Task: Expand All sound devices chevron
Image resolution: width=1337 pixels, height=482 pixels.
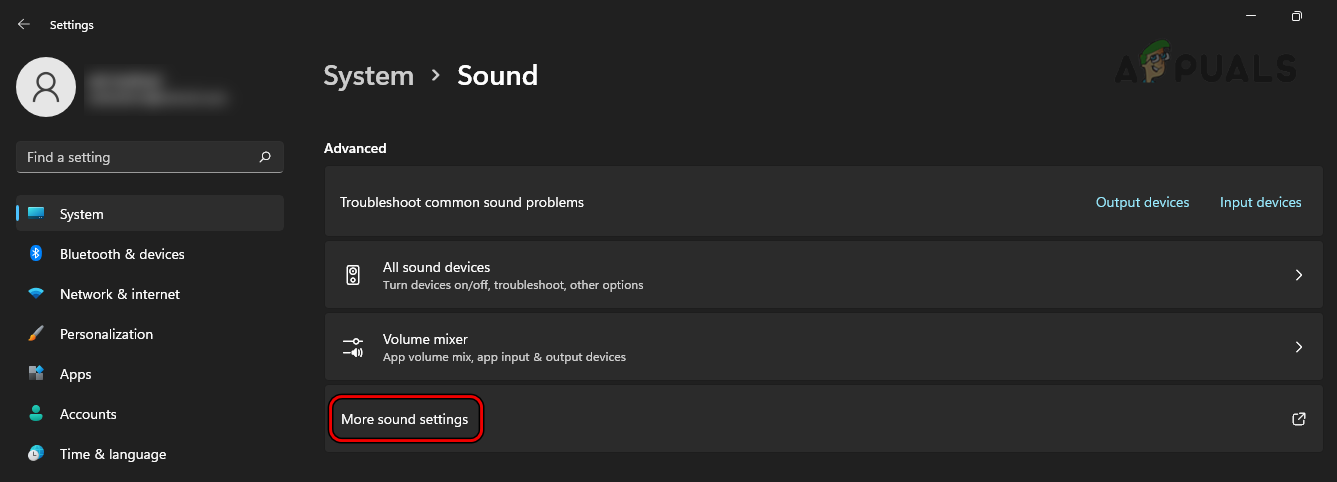Action: click(x=1299, y=275)
